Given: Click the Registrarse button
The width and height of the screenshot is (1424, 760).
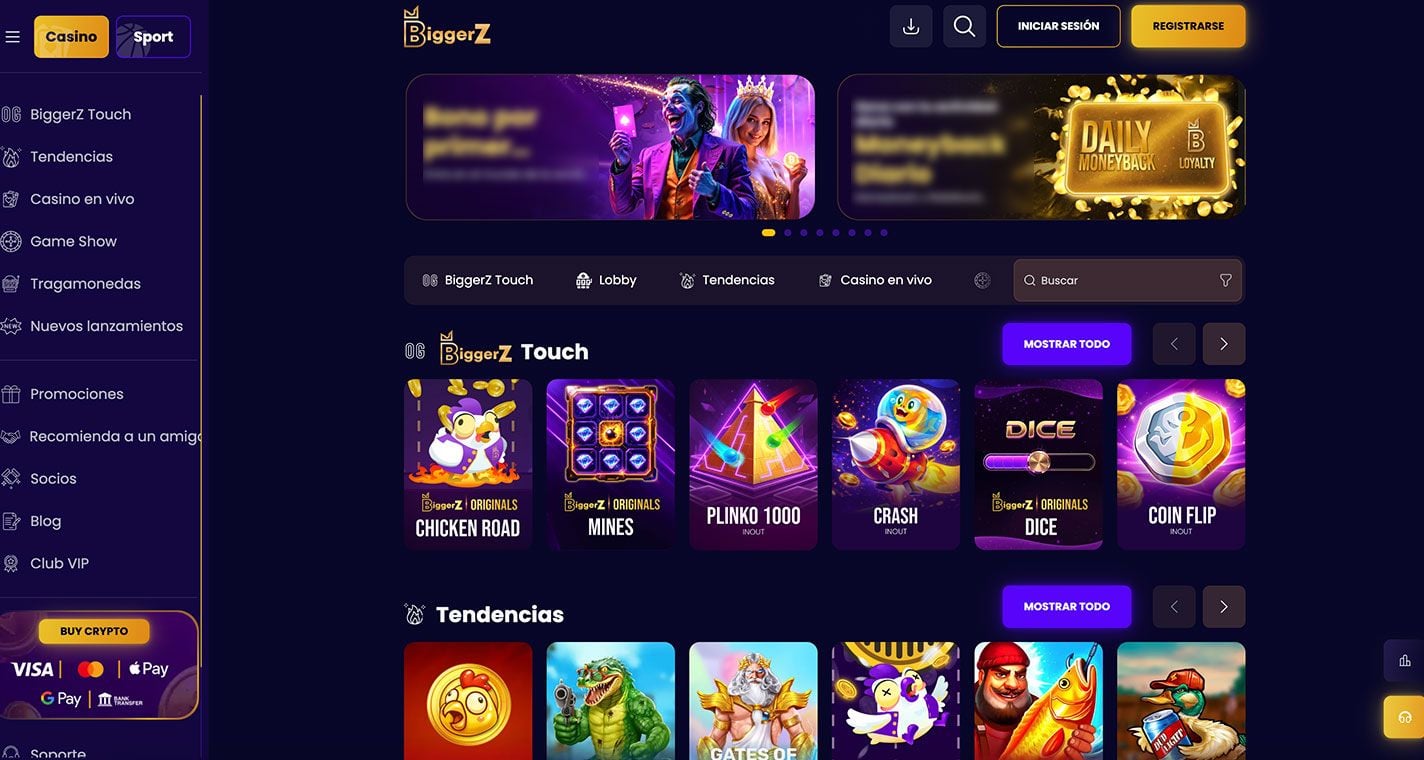Looking at the screenshot, I should click(1188, 27).
